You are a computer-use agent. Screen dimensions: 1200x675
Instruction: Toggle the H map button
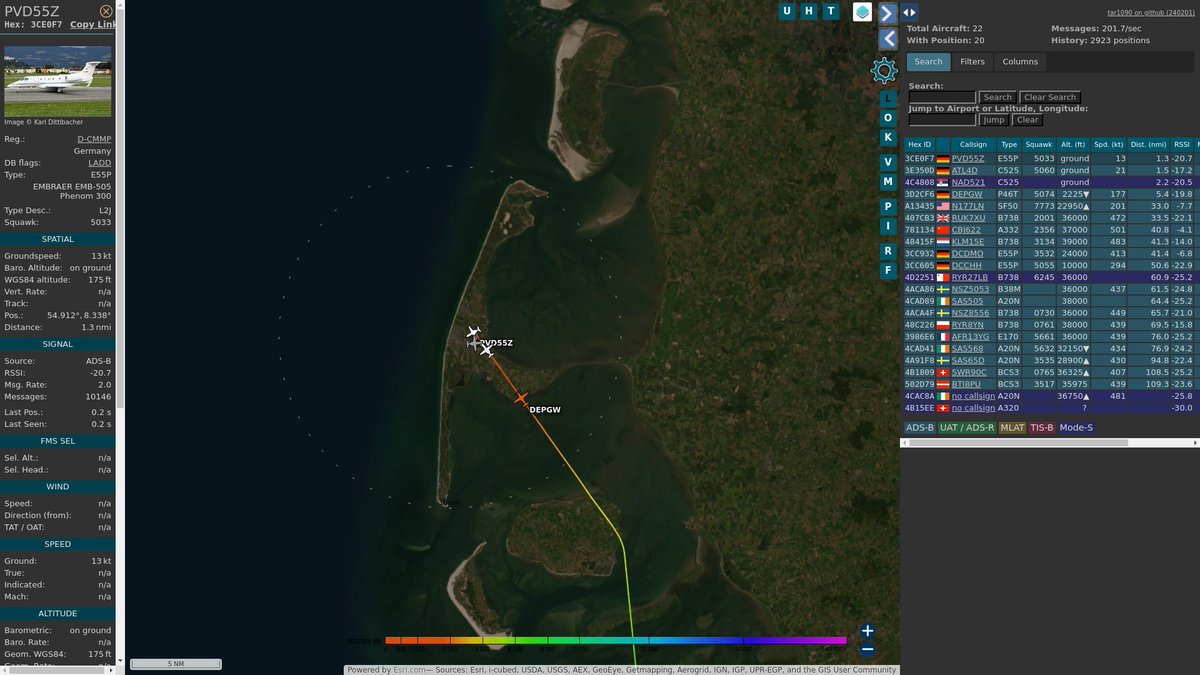click(809, 11)
